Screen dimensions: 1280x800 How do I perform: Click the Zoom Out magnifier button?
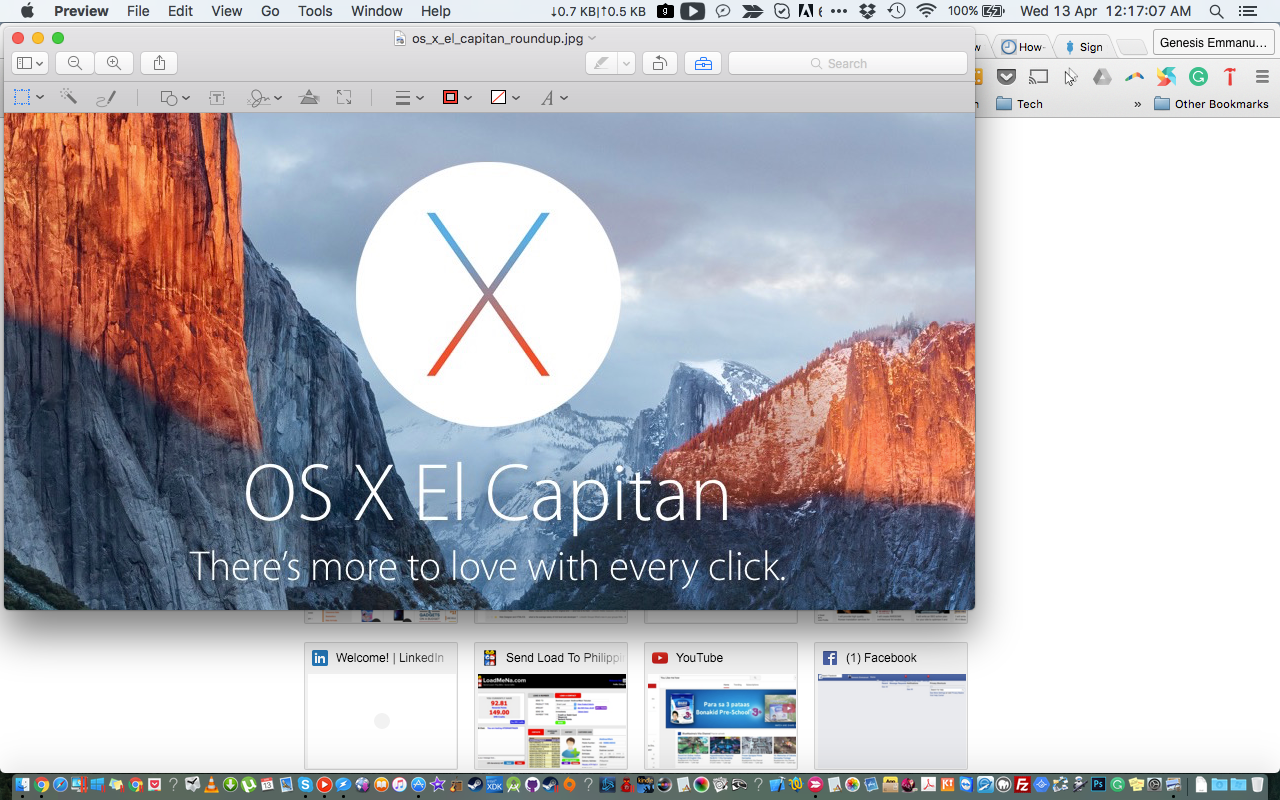(x=75, y=63)
